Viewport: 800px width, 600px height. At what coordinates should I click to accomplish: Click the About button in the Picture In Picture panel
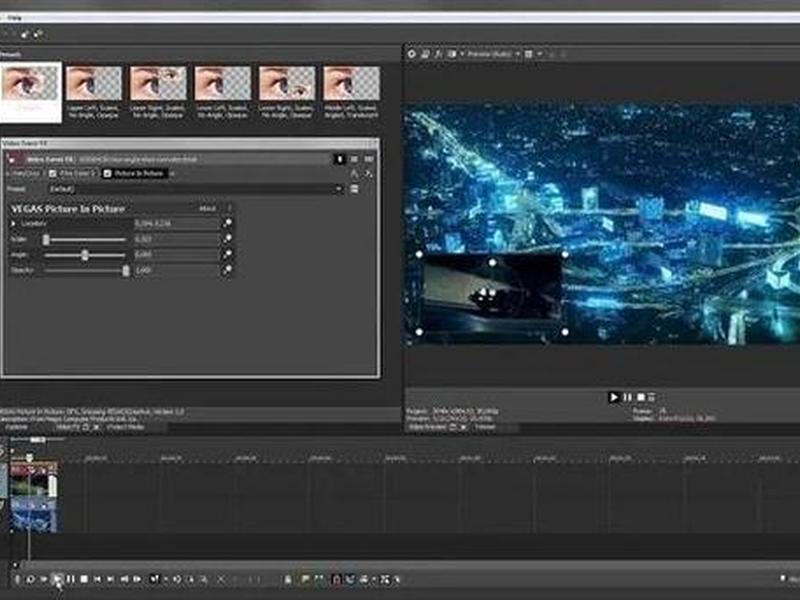point(207,209)
